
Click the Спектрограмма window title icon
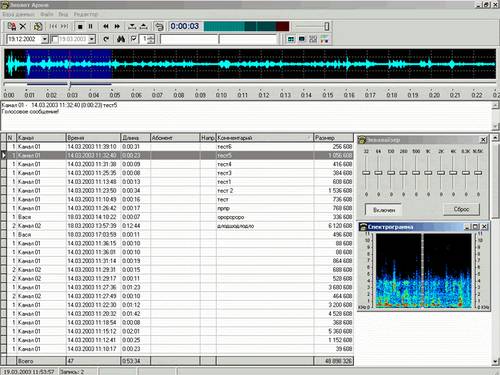(x=363, y=227)
